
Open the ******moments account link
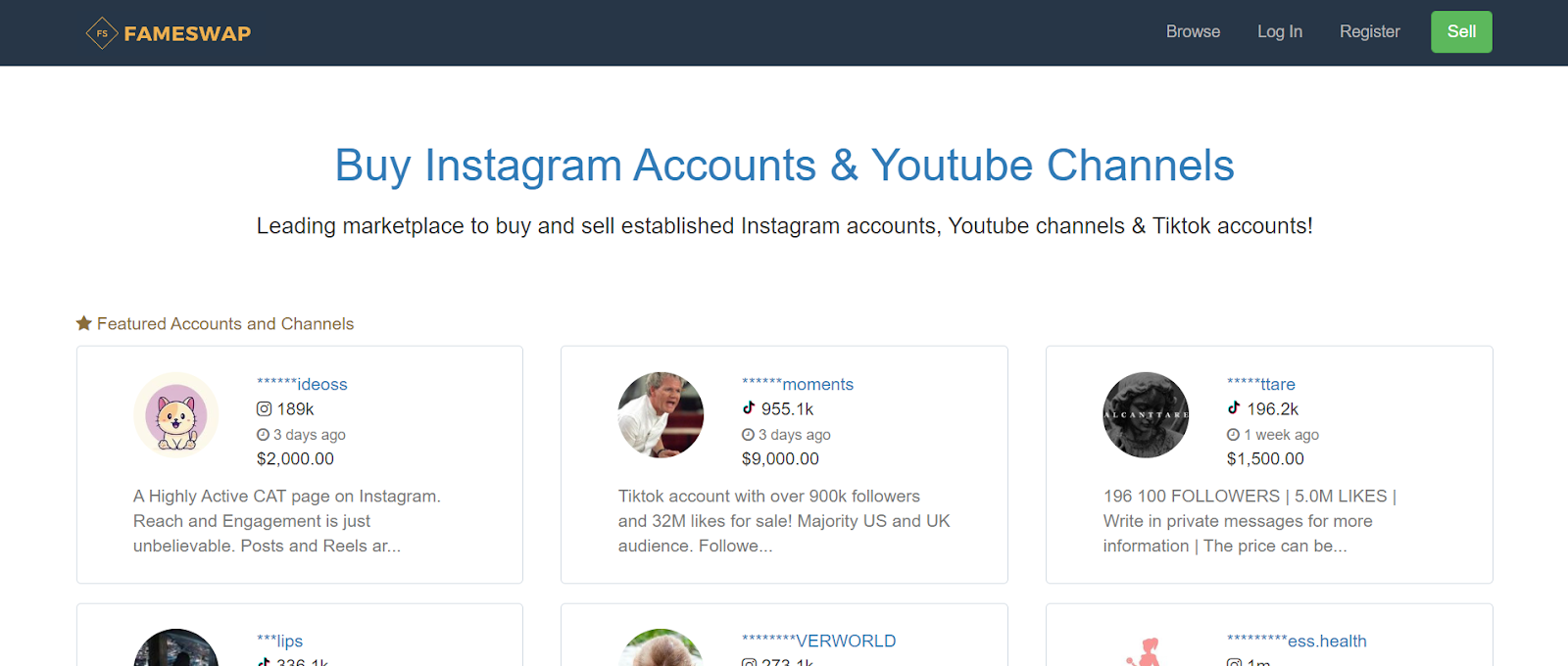[798, 384]
